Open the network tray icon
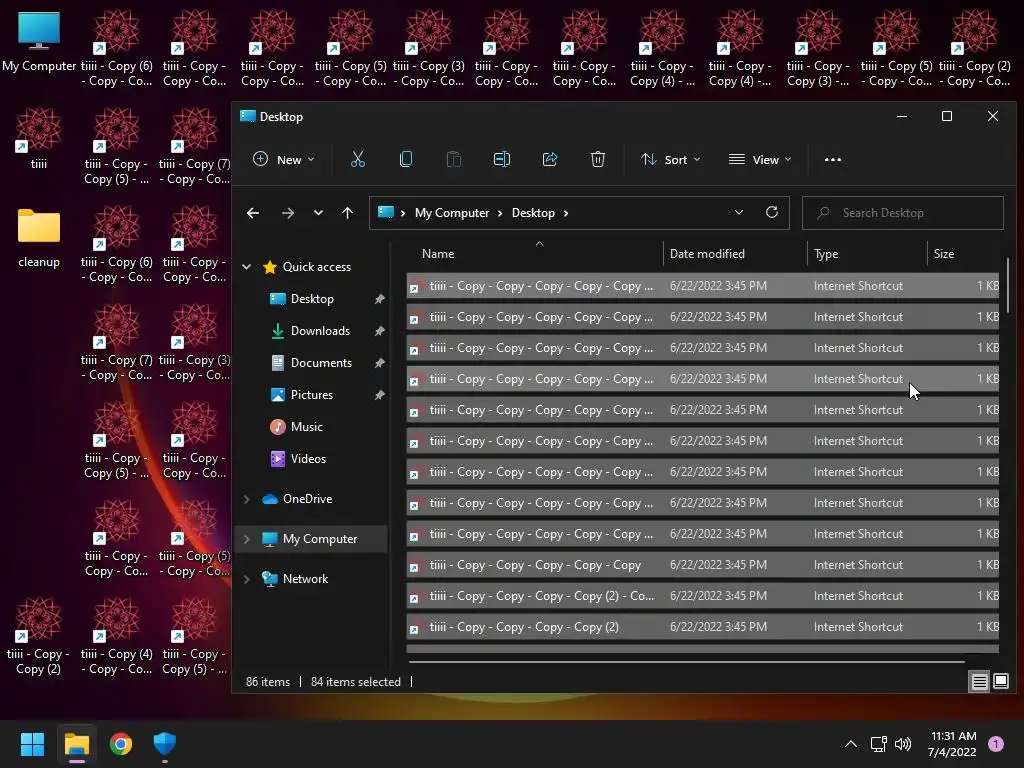1024x768 pixels. [878, 744]
